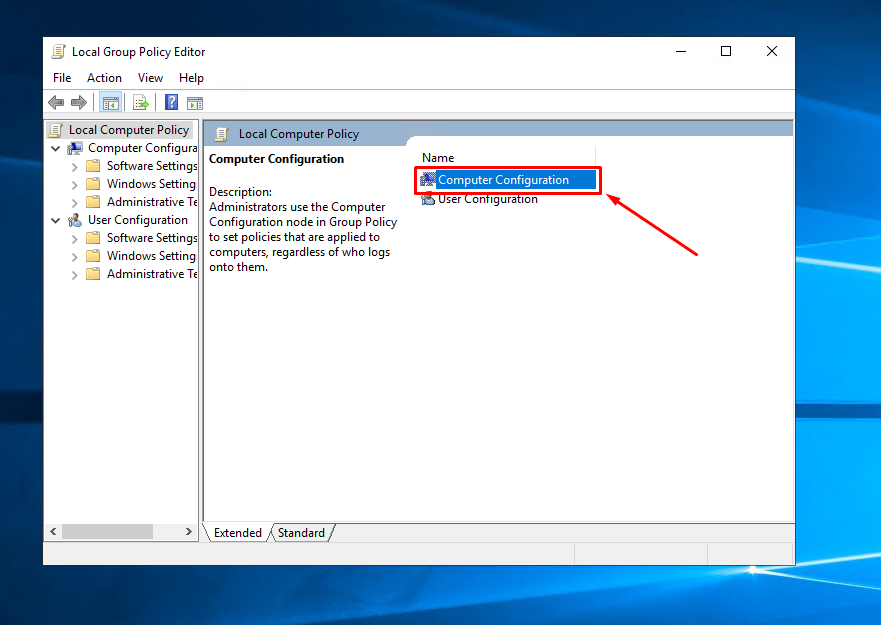
Task: Click the Local Computer Policy scroll icon in the tree
Action: click(56, 130)
